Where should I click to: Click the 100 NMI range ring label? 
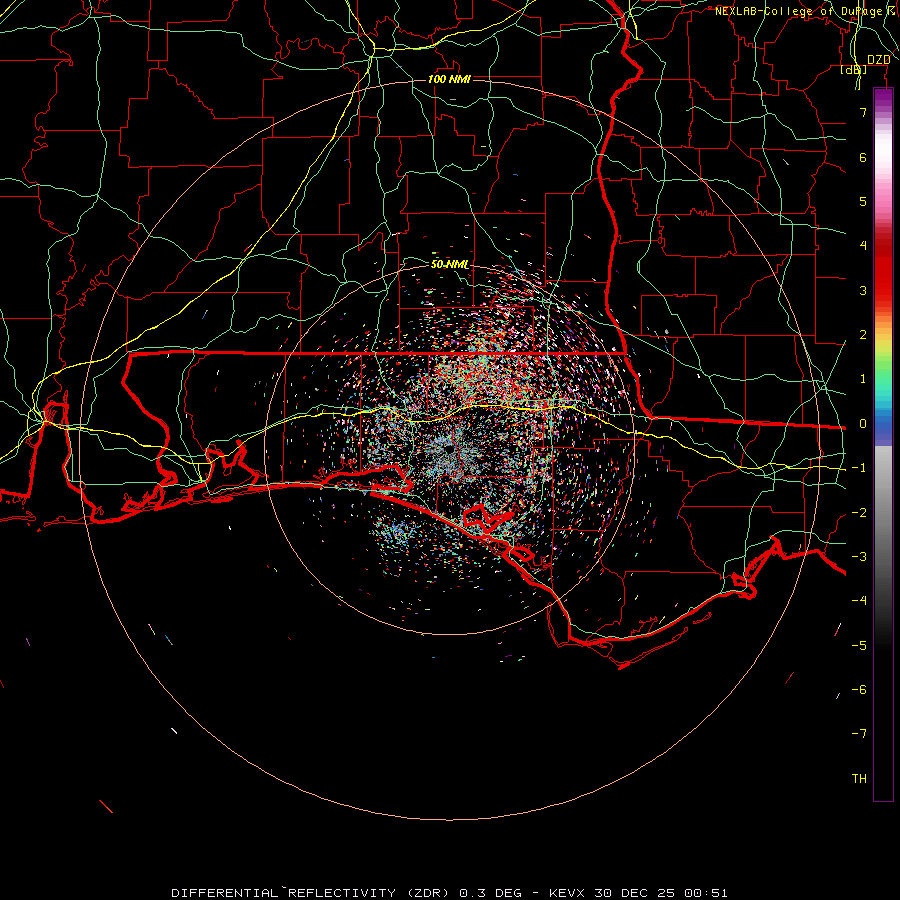(449, 79)
